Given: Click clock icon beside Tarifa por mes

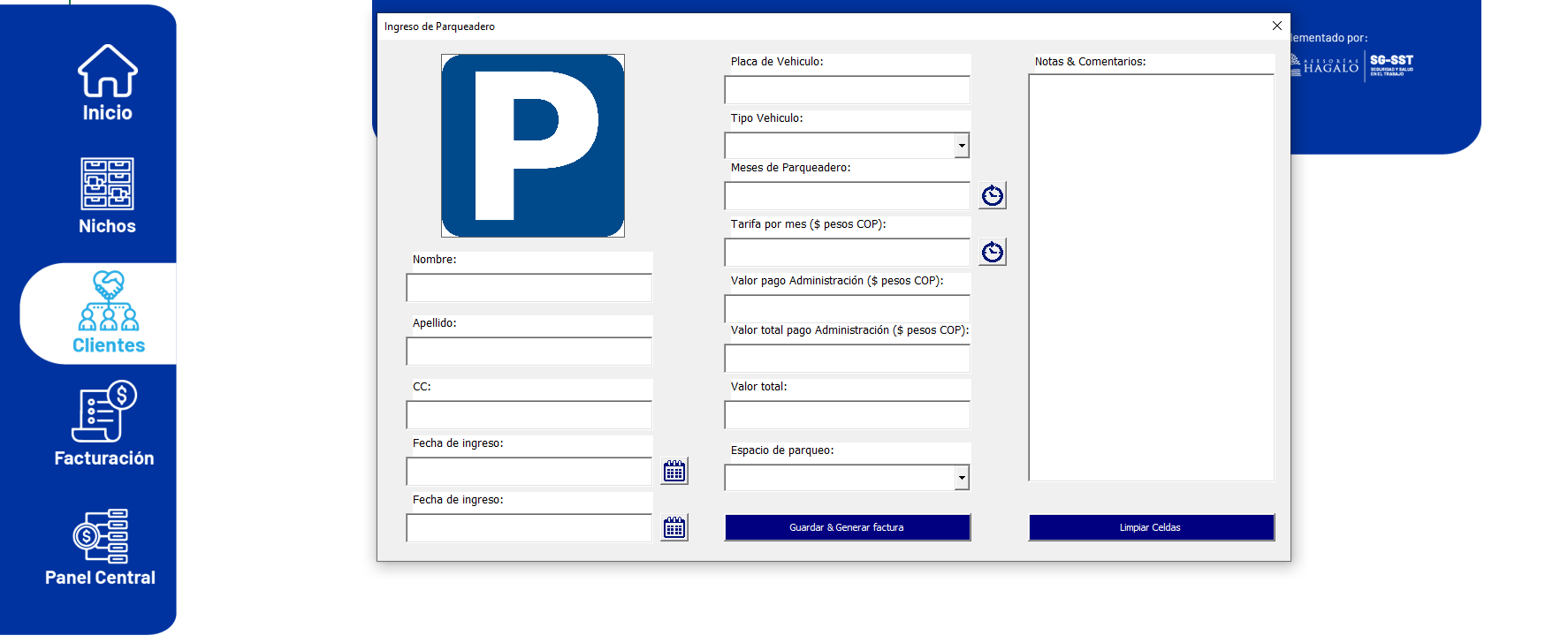Looking at the screenshot, I should [x=993, y=252].
